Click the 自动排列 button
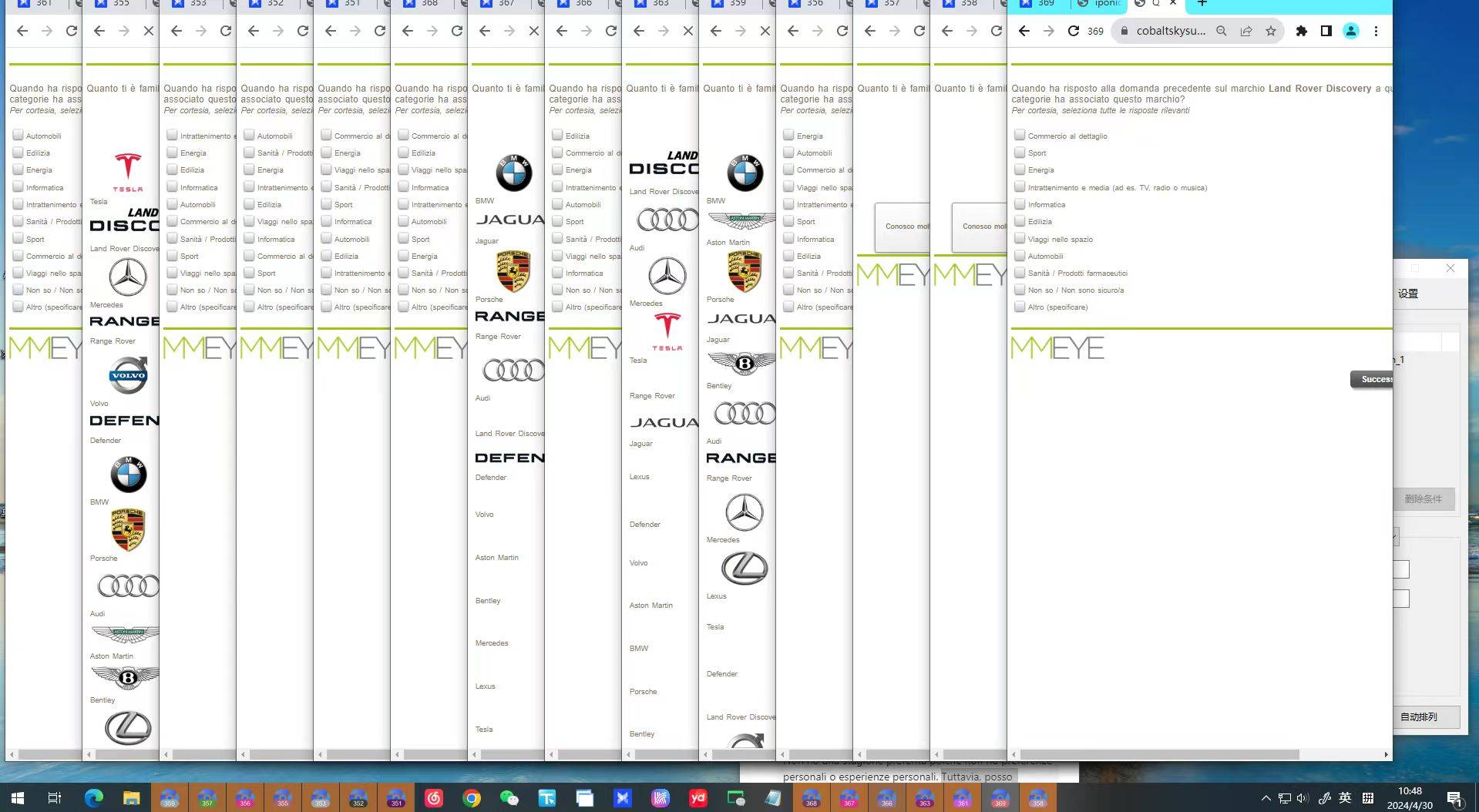This screenshot has width=1479, height=812. (x=1426, y=716)
